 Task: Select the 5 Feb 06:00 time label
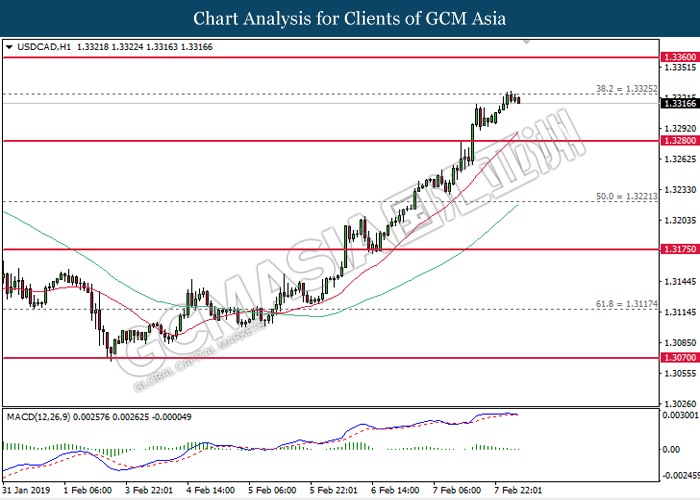pos(274,491)
